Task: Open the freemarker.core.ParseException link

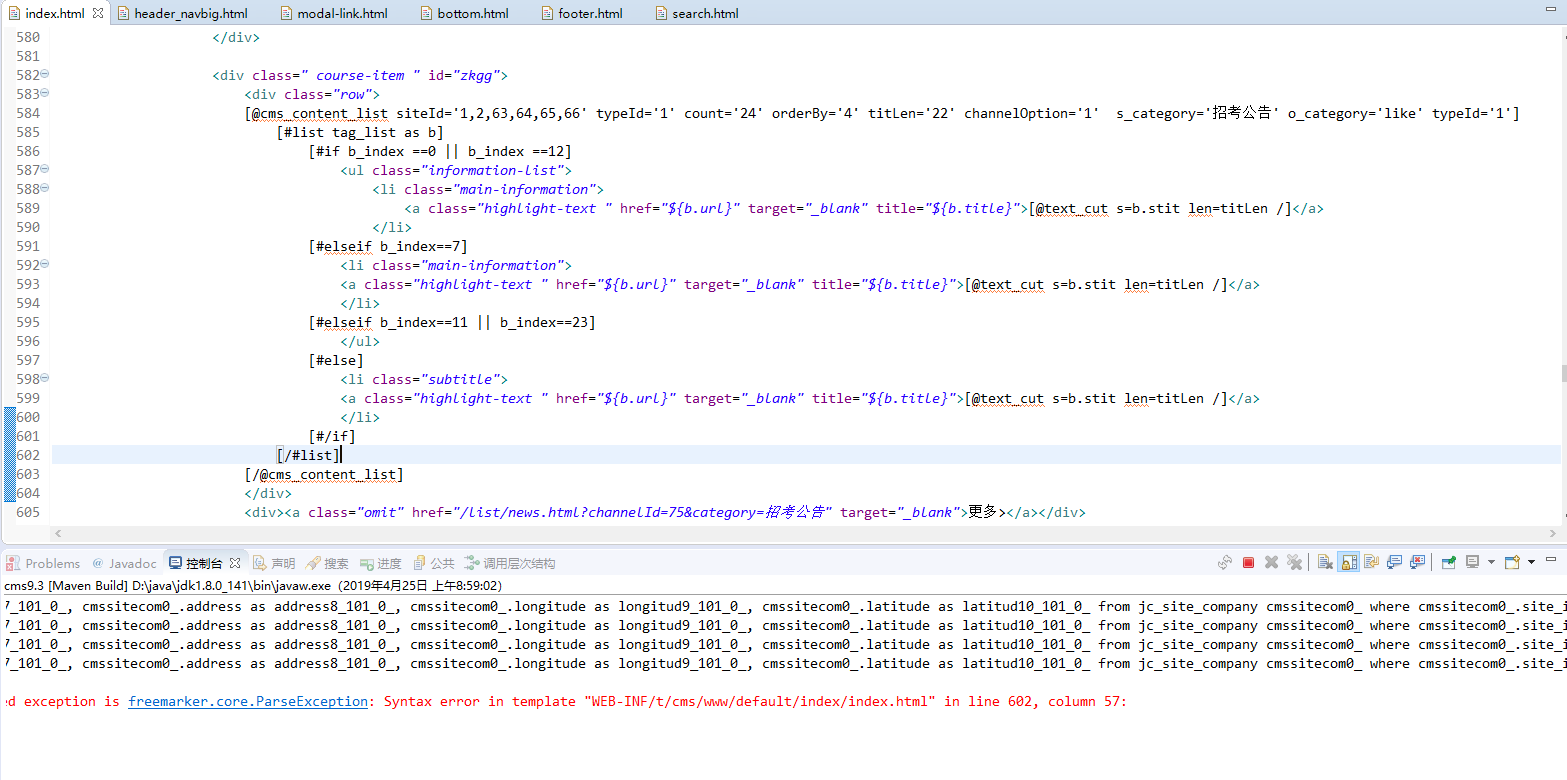Action: coord(247,702)
